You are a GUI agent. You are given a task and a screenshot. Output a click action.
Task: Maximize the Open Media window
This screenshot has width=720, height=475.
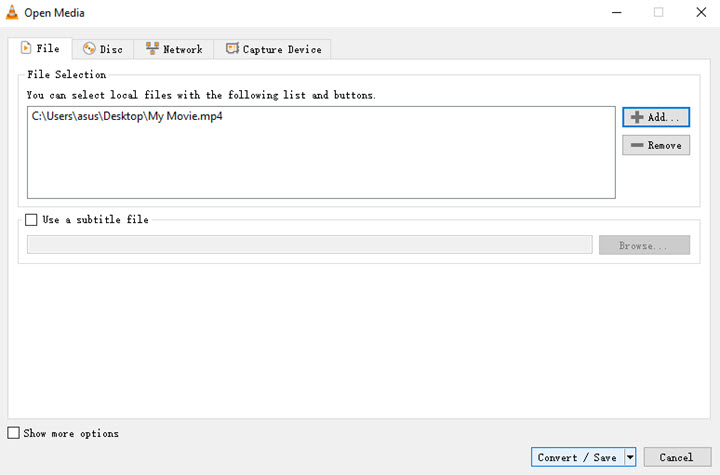(x=658, y=13)
